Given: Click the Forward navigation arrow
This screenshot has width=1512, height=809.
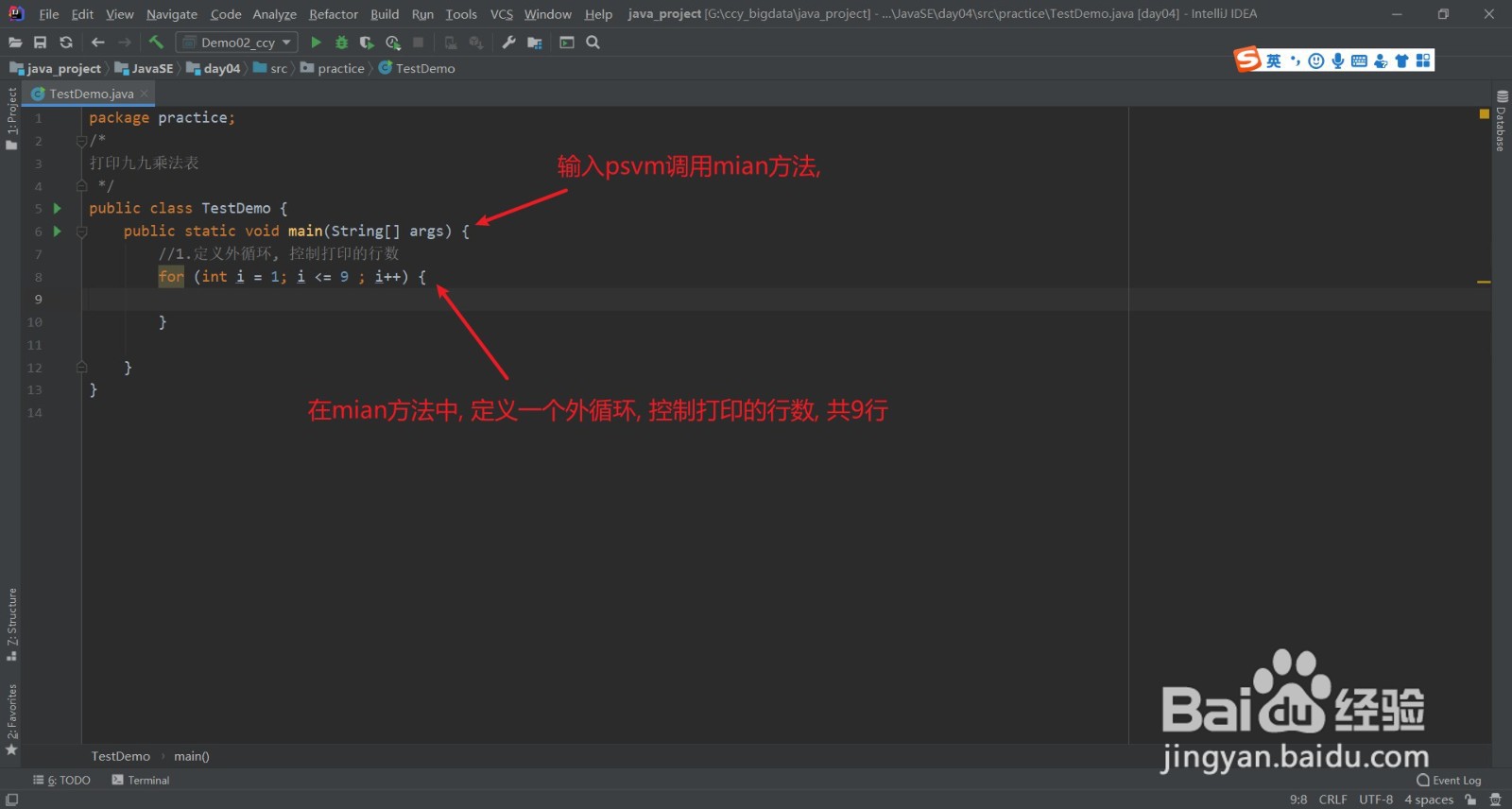Looking at the screenshot, I should pyautogui.click(x=124, y=43).
